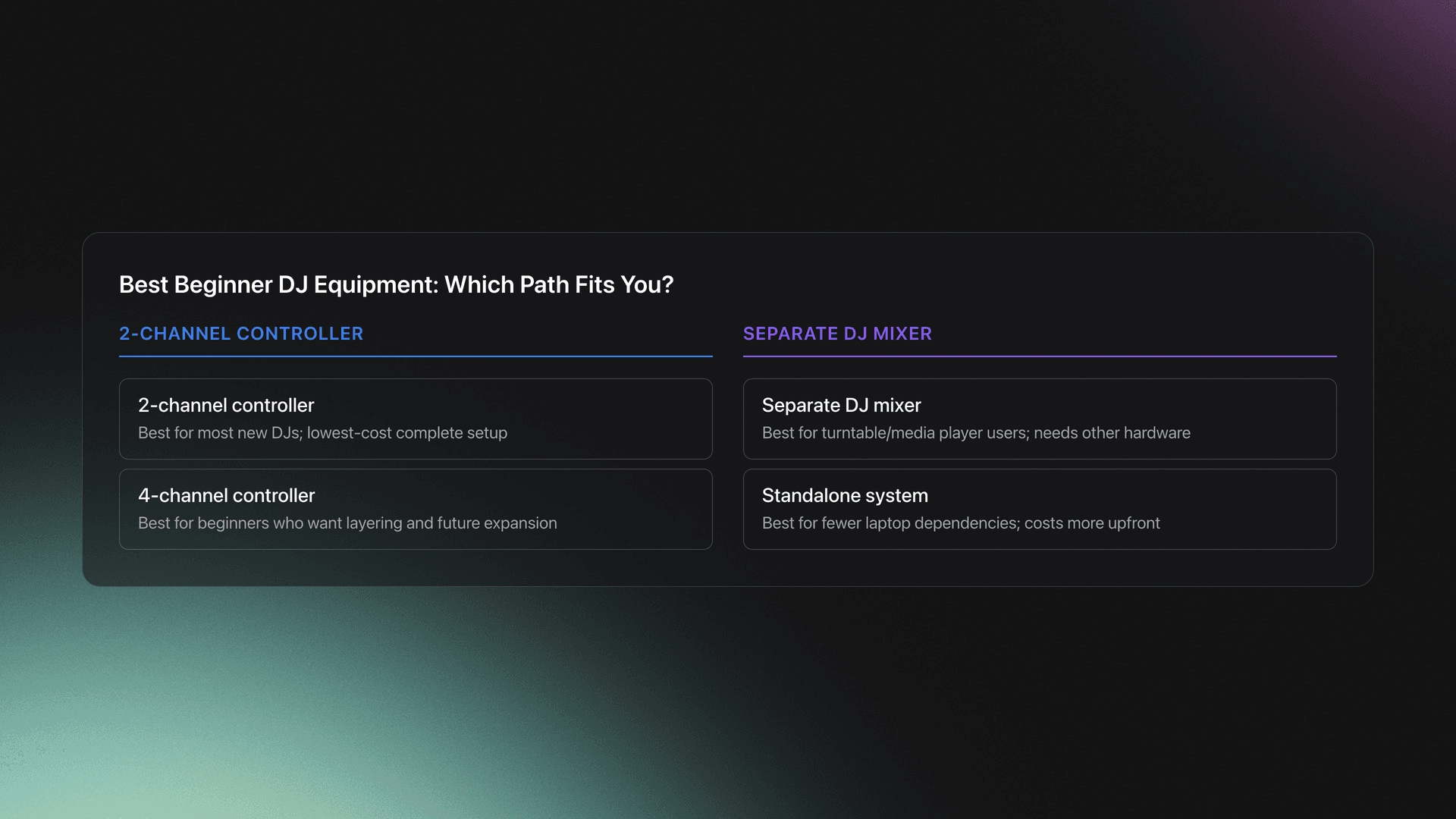The height and width of the screenshot is (819, 1456).
Task: Click the blue underline beneath 2-CHANNEL CONTROLLER
Action: (x=416, y=356)
